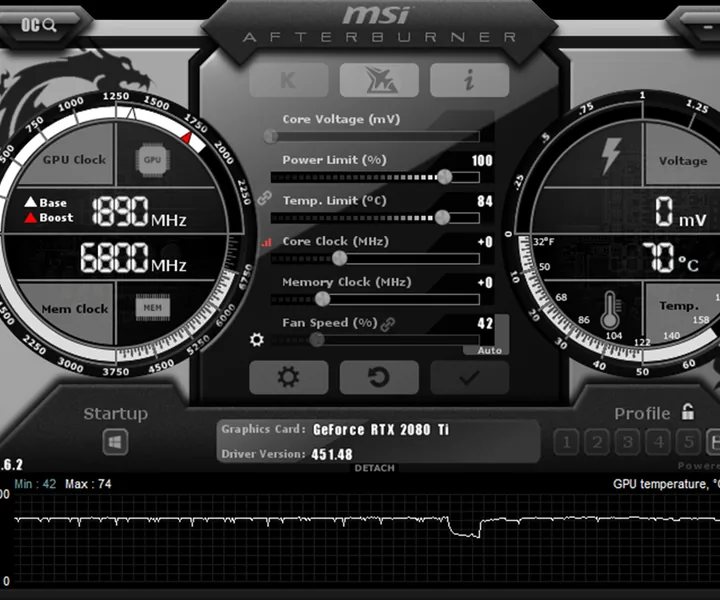Apply settings with the checkmark button
Image resolution: width=720 pixels, height=600 pixels.
tap(469, 377)
